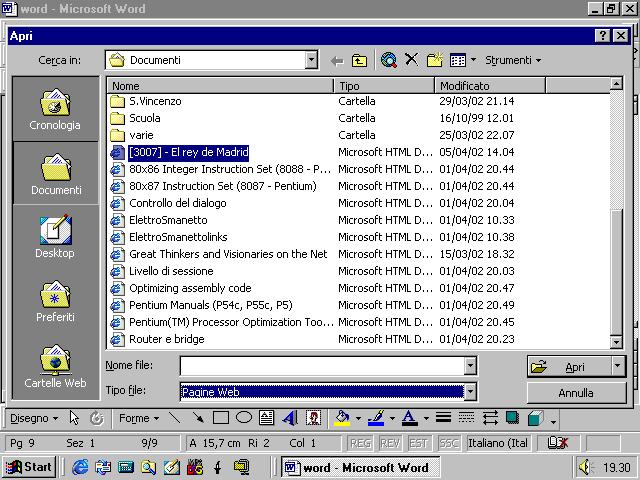This screenshot has width=640, height=480.
Task: Apply fill color with the paint bucket
Action: [342, 418]
